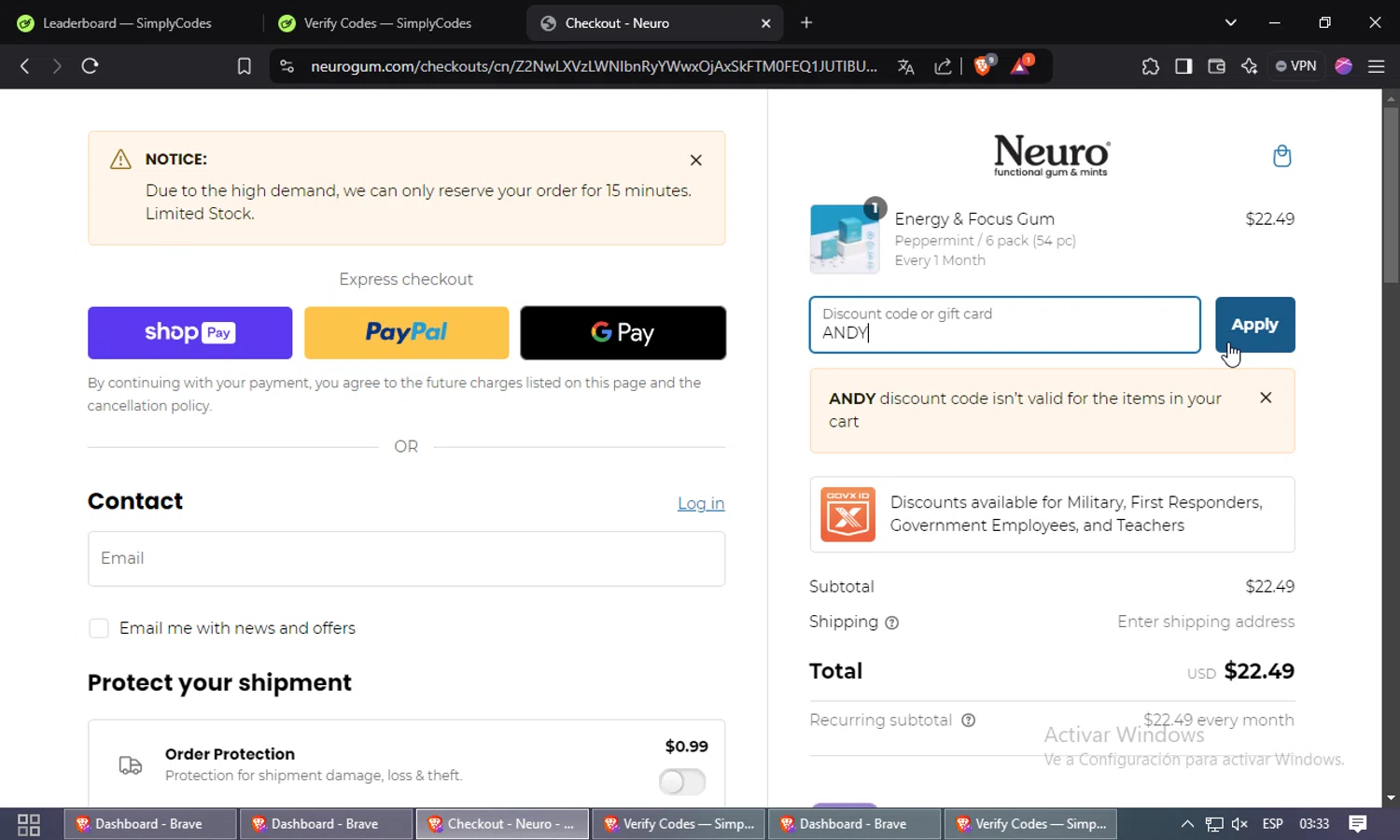Viewport: 1400px width, 840px height.
Task: Click the GovX military discounts banner
Action: tap(1052, 514)
